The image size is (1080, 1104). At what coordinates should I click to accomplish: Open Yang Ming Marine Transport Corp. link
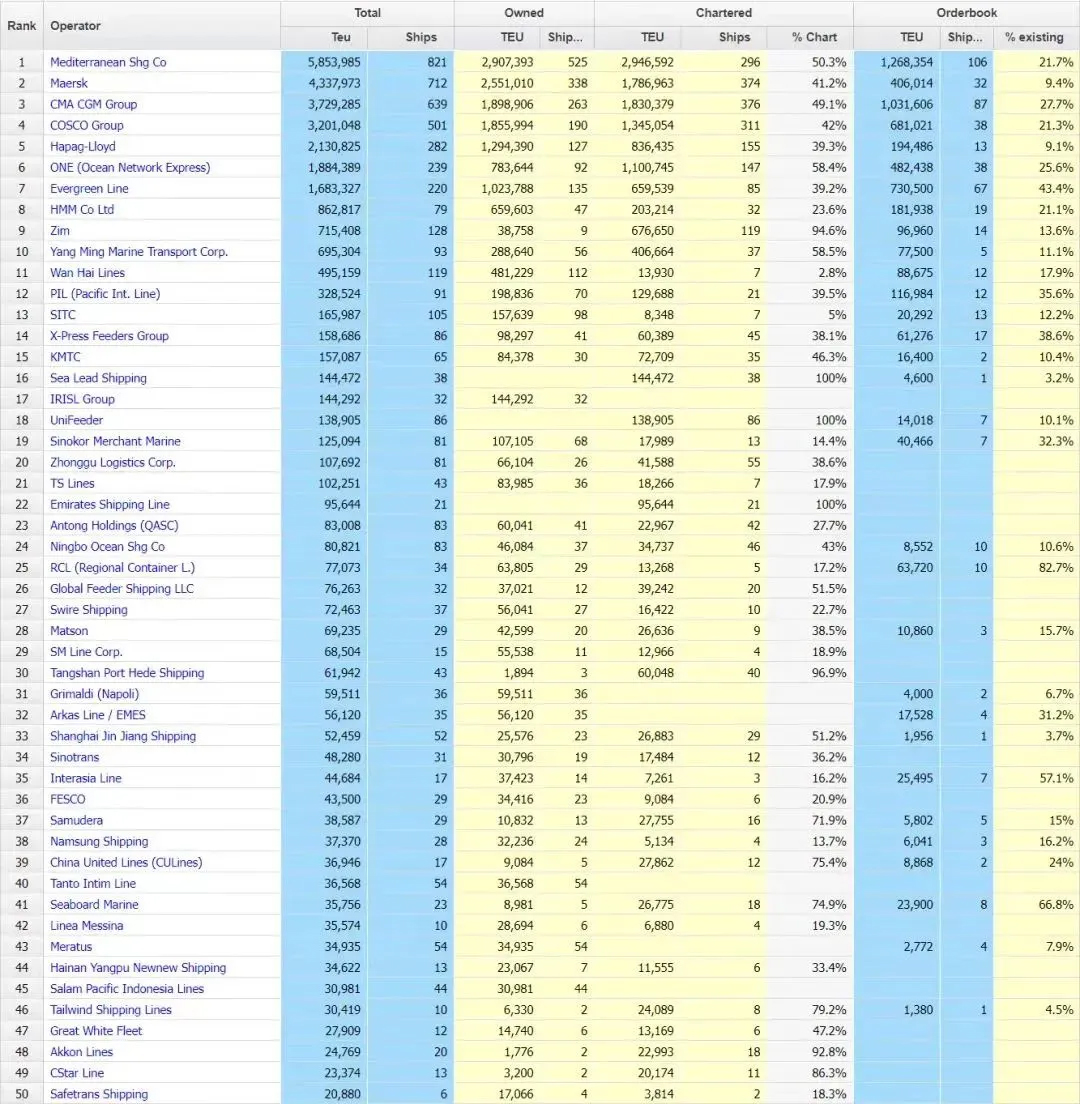pos(139,251)
